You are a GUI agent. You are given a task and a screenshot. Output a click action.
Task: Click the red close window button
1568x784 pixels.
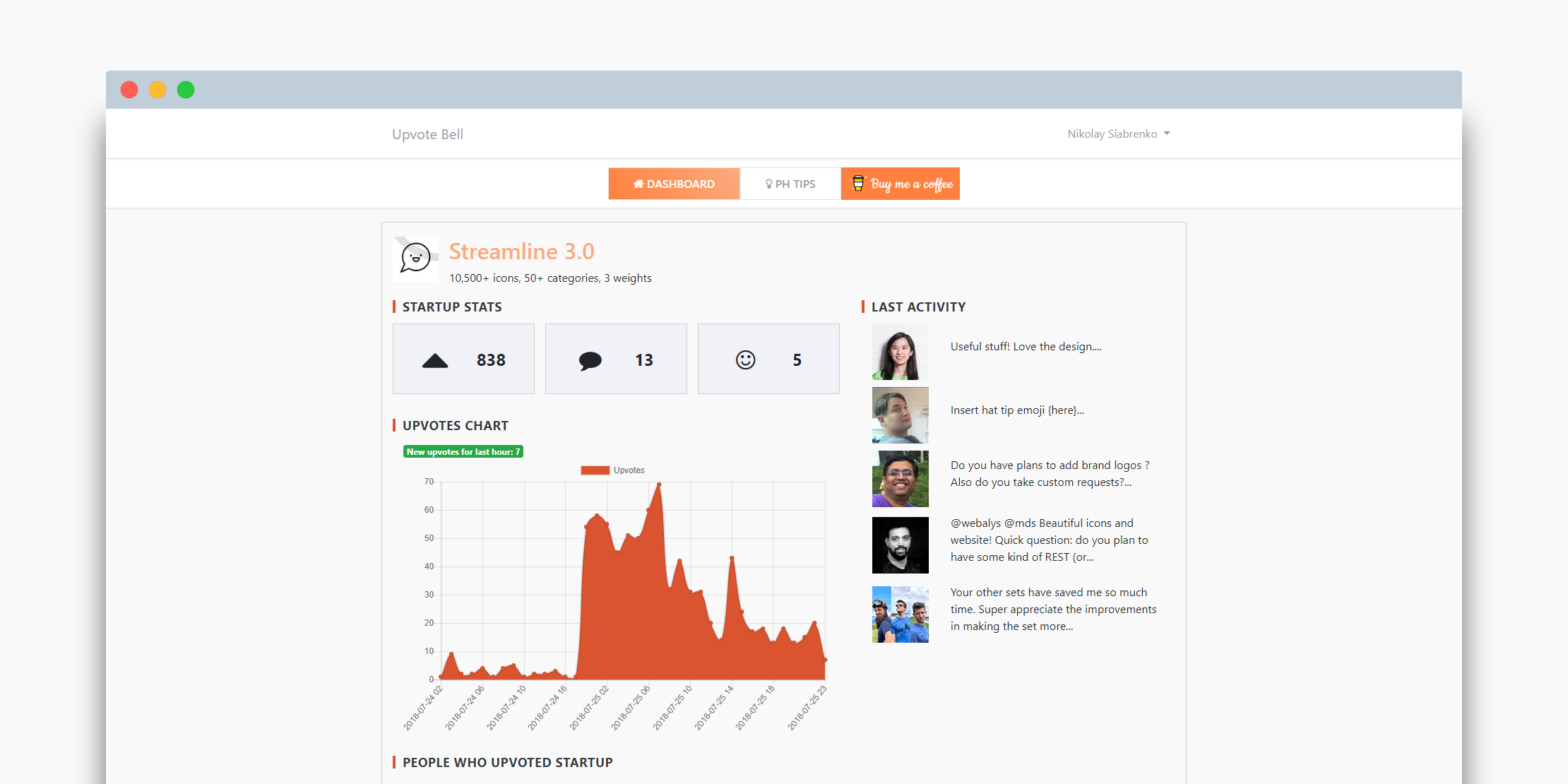129,90
